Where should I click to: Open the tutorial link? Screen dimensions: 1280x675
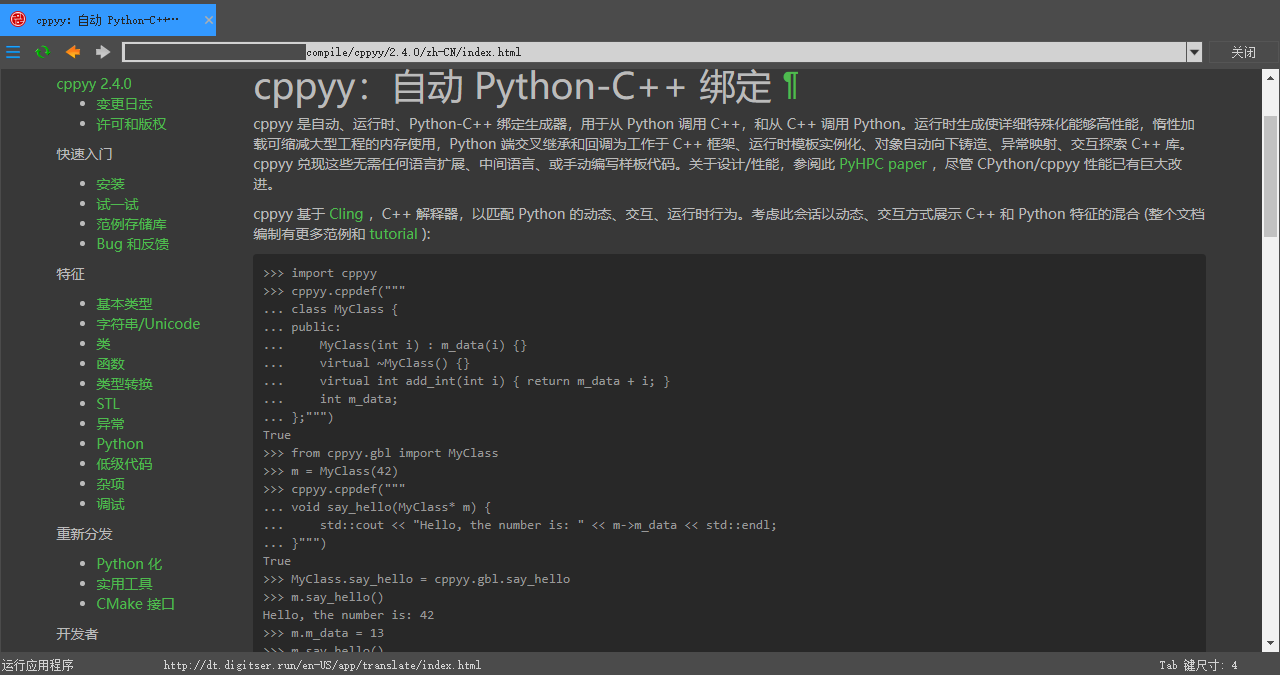(x=393, y=233)
